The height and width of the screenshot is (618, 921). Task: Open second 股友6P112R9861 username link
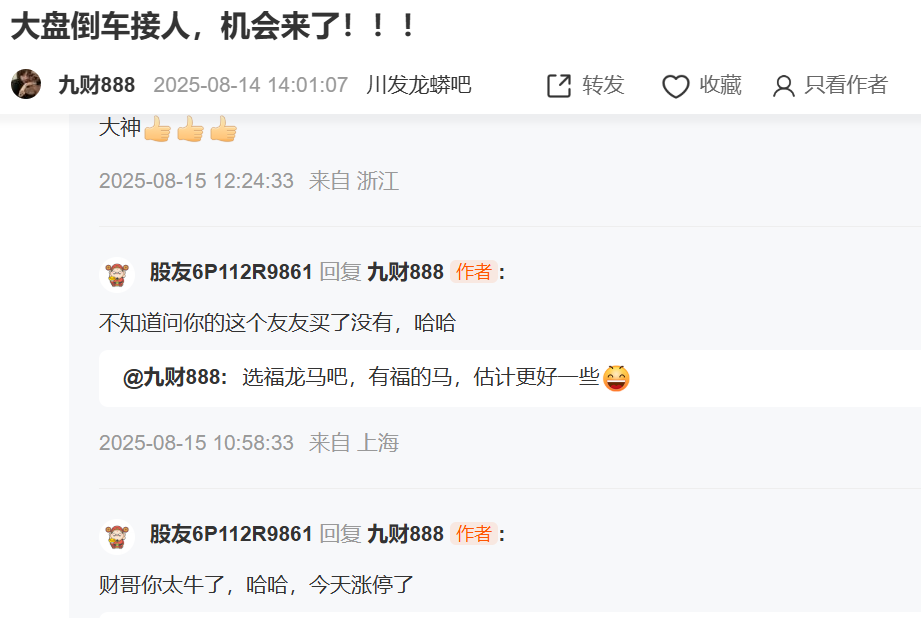231,534
